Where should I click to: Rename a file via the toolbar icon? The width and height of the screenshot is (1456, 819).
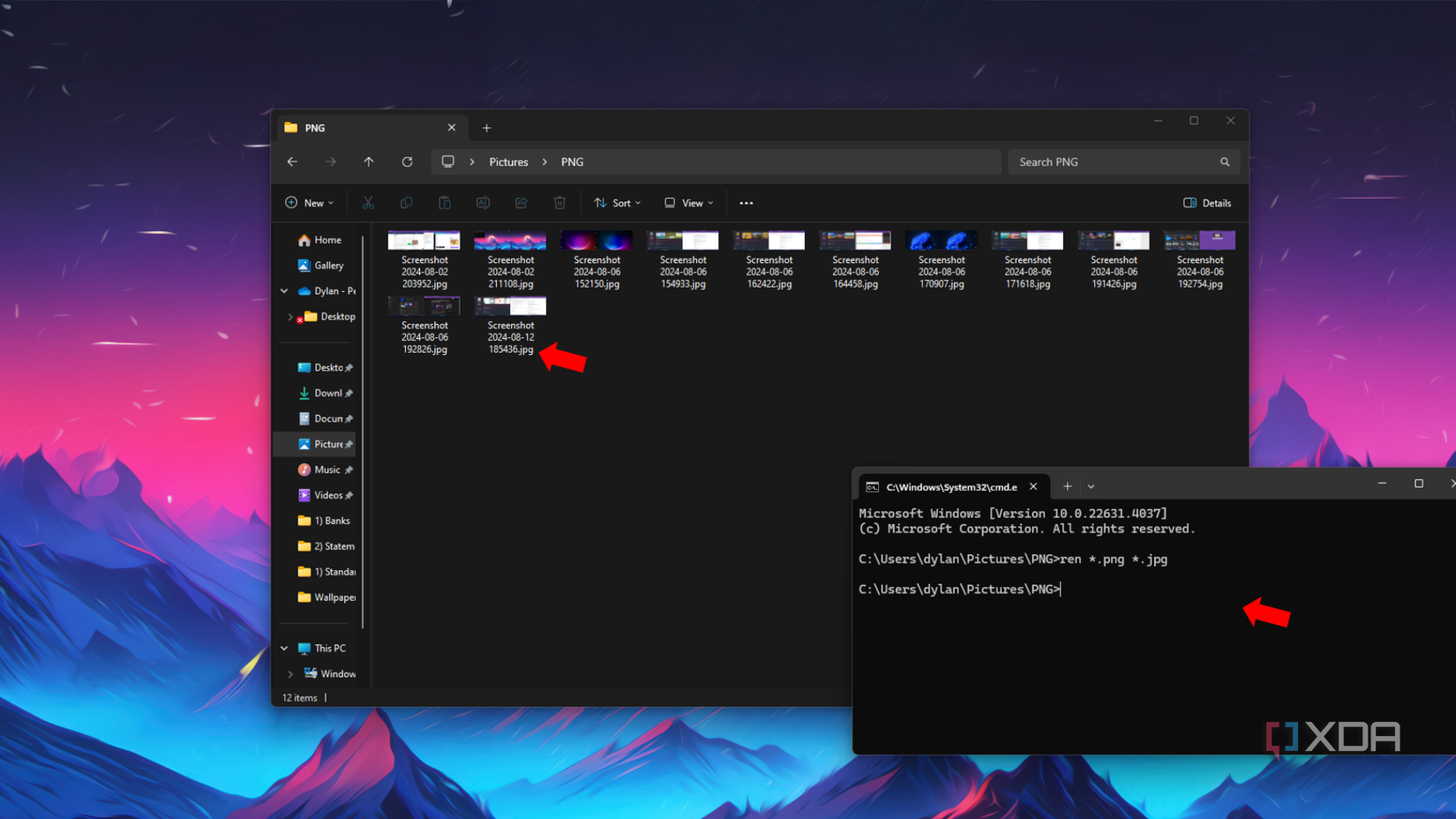coord(483,202)
